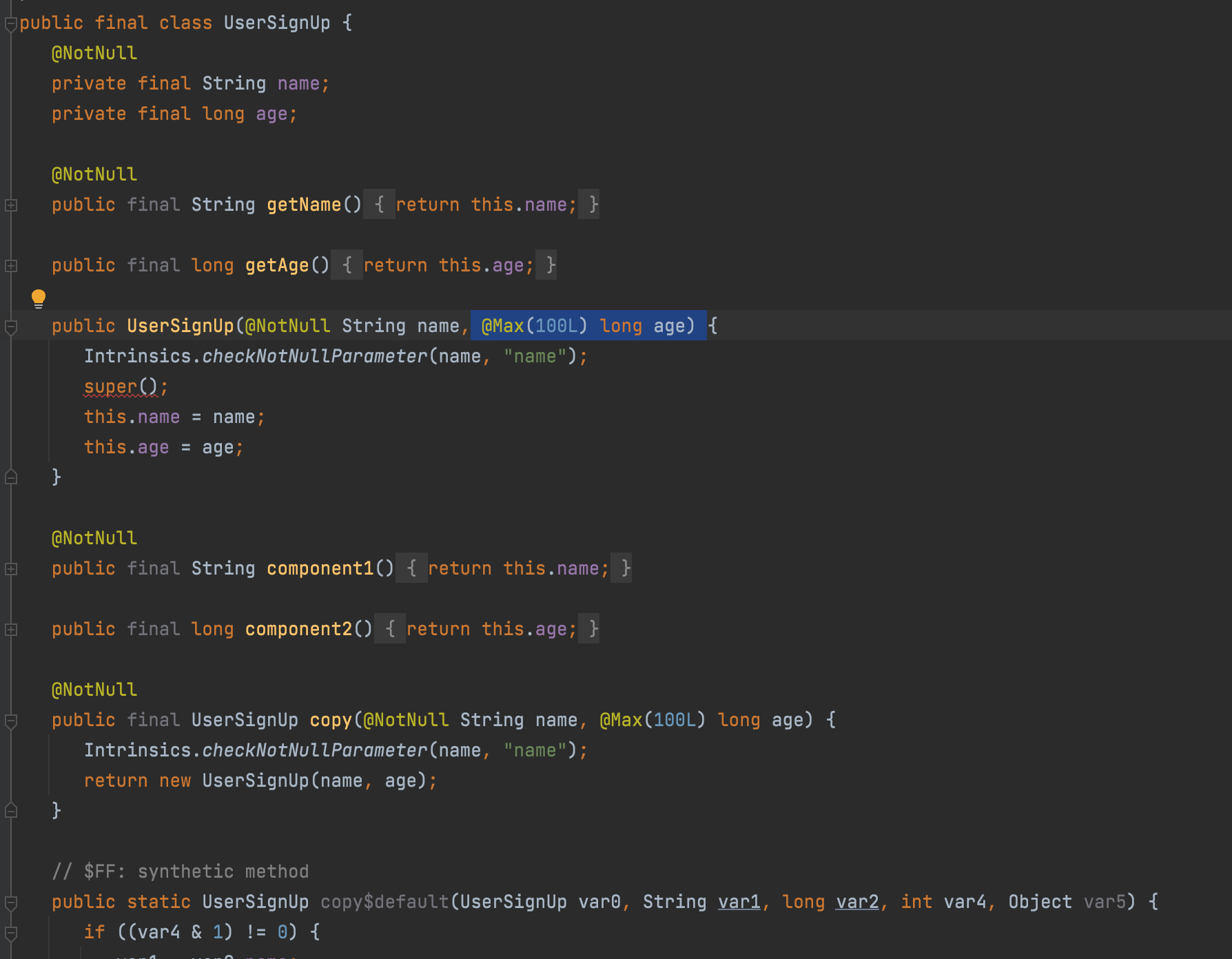
Task: Click the first '@NotNull' annotation above name field
Action: pyautogui.click(x=94, y=53)
